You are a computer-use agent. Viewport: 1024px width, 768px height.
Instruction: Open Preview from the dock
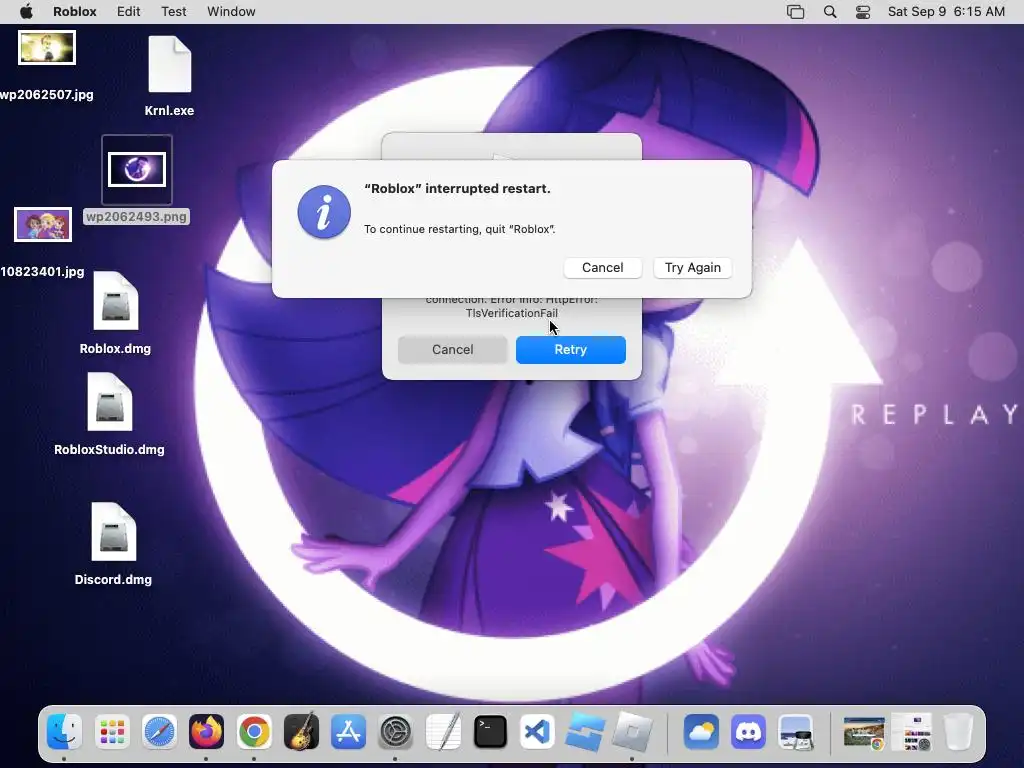click(x=796, y=731)
